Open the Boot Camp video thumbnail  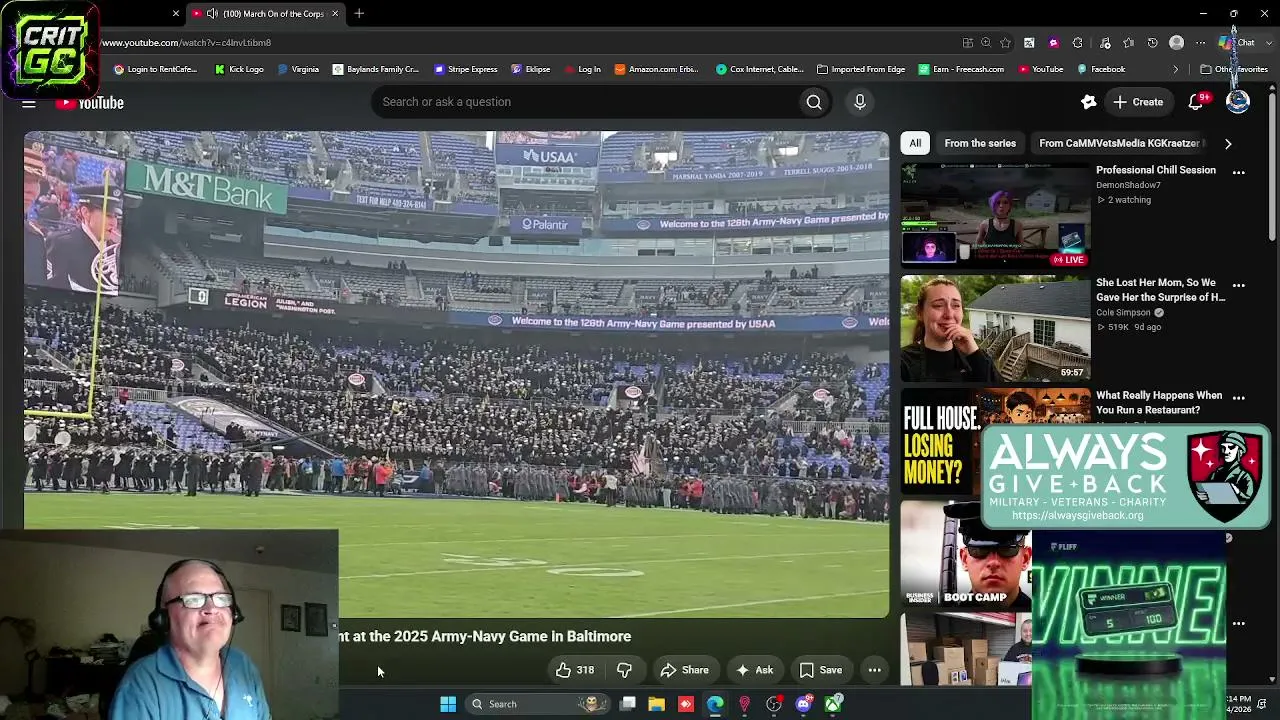coord(965,555)
